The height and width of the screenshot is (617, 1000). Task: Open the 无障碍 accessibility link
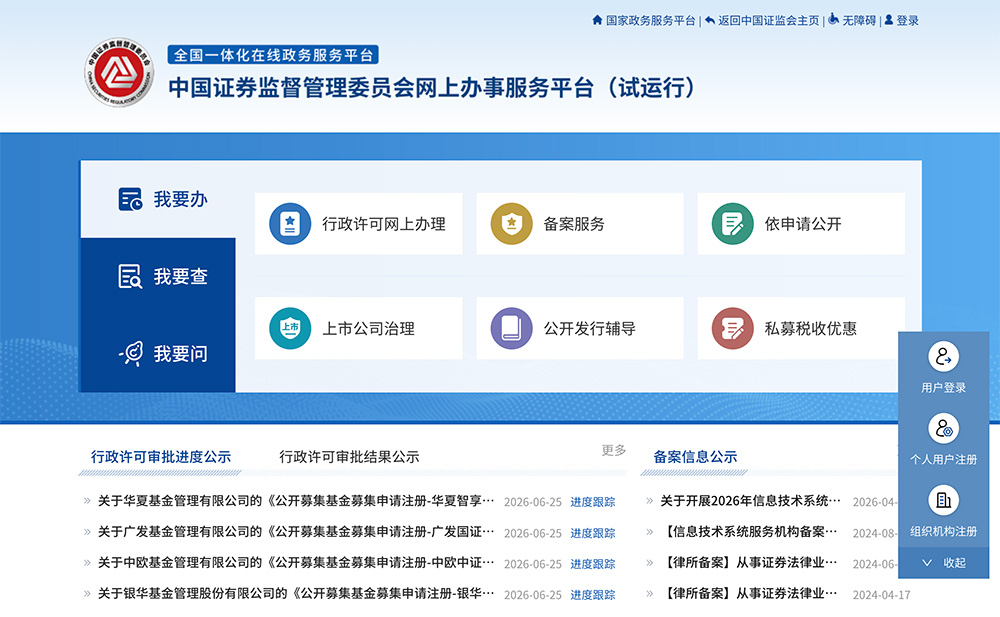pyautogui.click(x=859, y=20)
